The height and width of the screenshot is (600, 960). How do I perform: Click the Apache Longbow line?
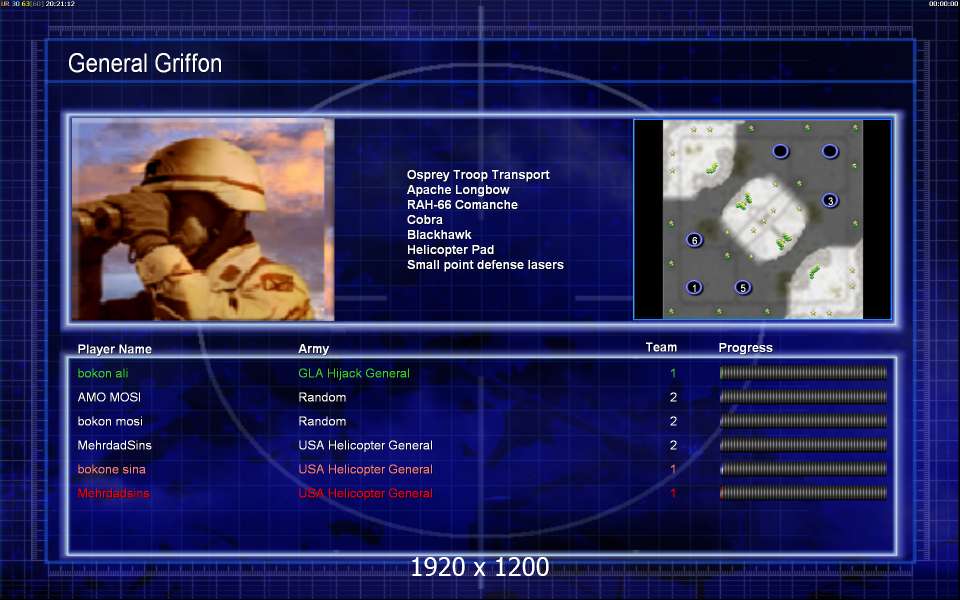click(x=458, y=190)
